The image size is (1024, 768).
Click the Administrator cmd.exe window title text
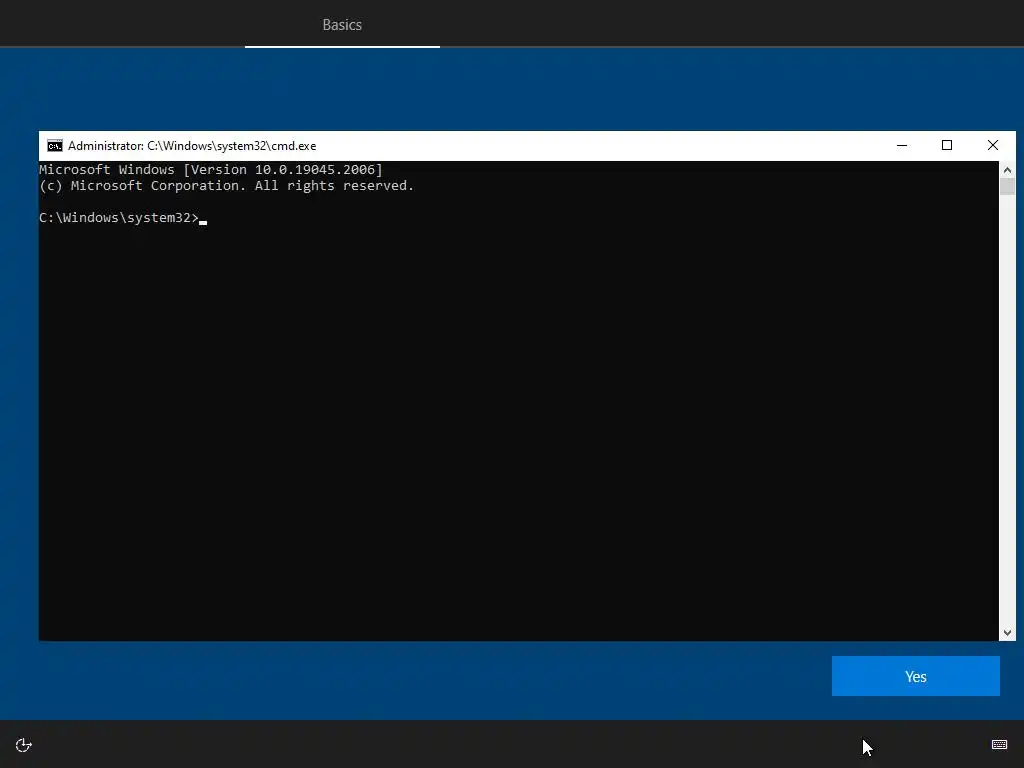[x=192, y=146]
